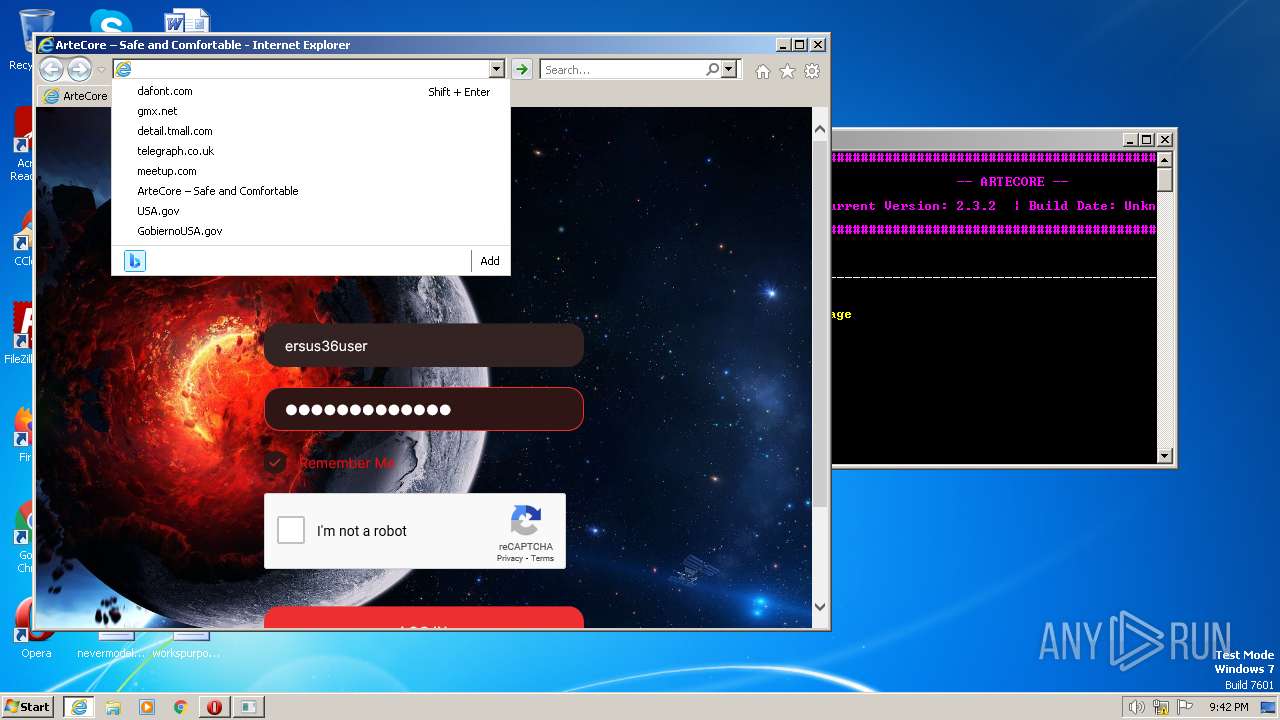
Task: Open Opera from the taskbar
Action: (x=214, y=707)
